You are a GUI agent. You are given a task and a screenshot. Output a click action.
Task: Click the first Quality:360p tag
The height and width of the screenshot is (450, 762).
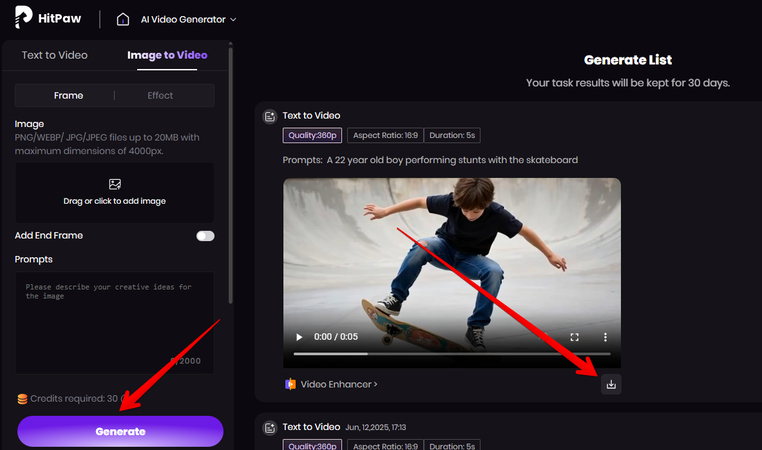point(312,135)
